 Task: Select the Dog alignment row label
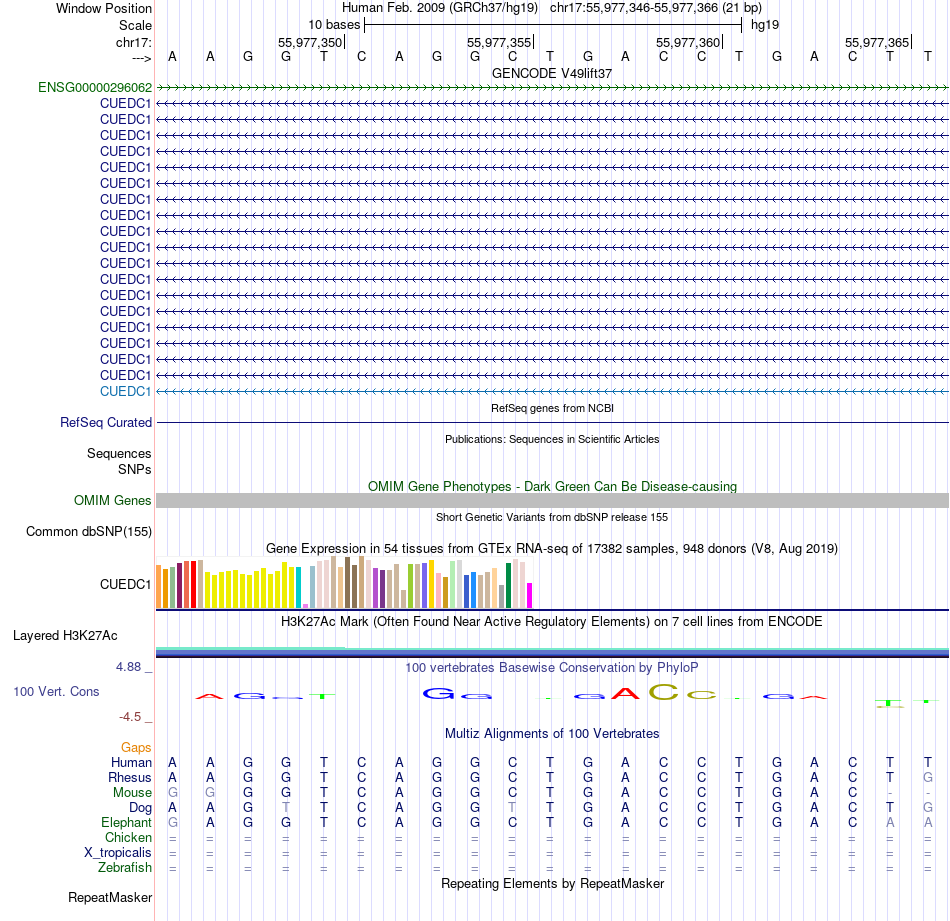click(141, 808)
